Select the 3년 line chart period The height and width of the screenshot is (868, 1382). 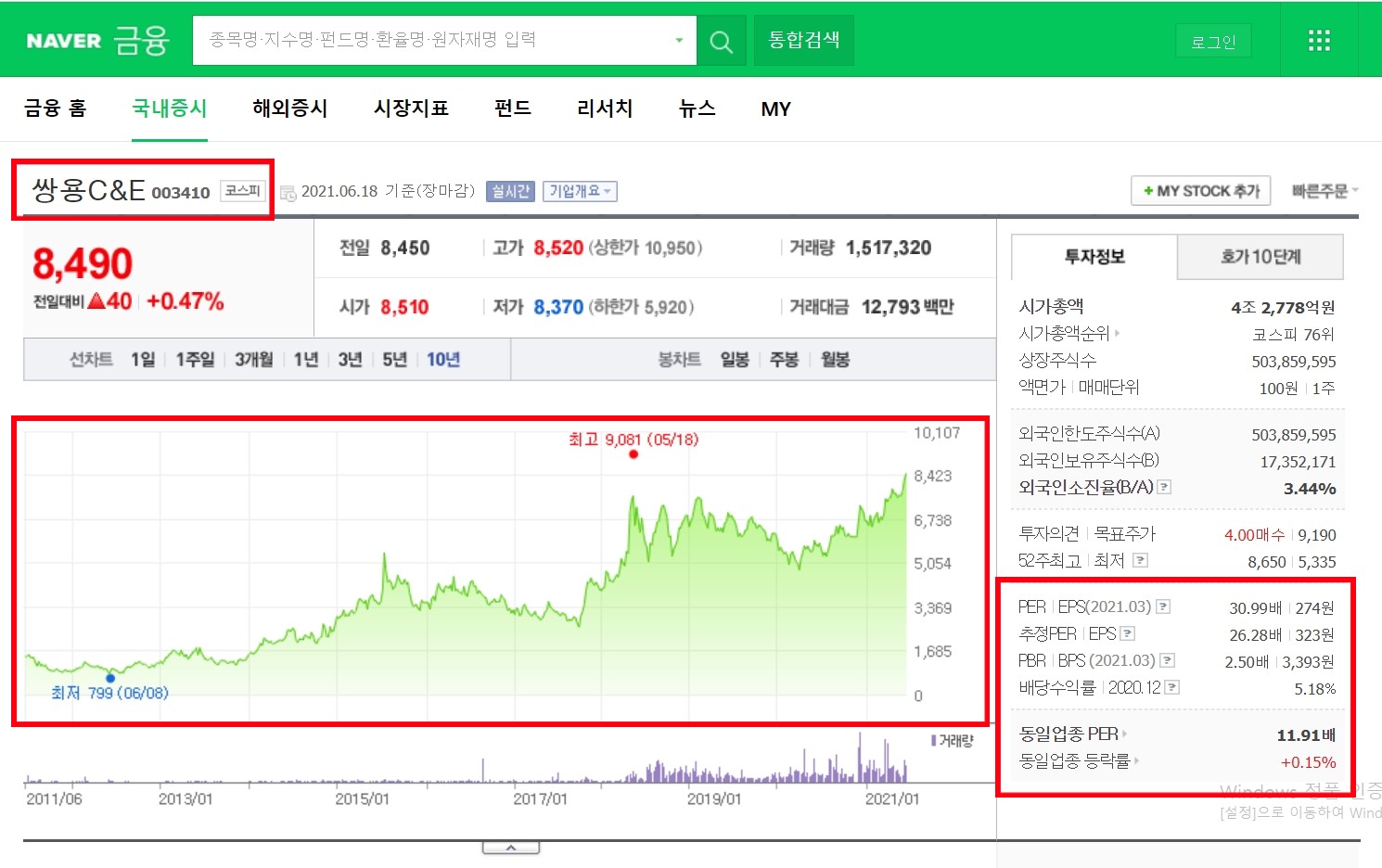350,360
